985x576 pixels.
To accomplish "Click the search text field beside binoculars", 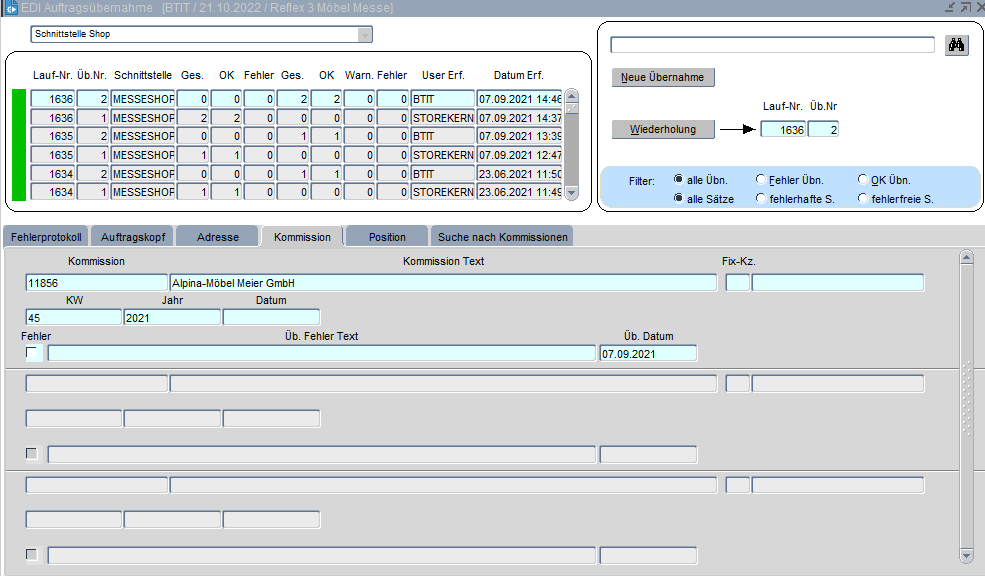I will pos(771,45).
